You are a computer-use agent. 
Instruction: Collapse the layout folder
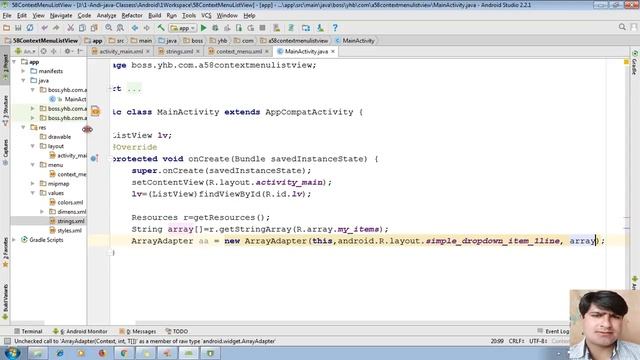(33, 146)
